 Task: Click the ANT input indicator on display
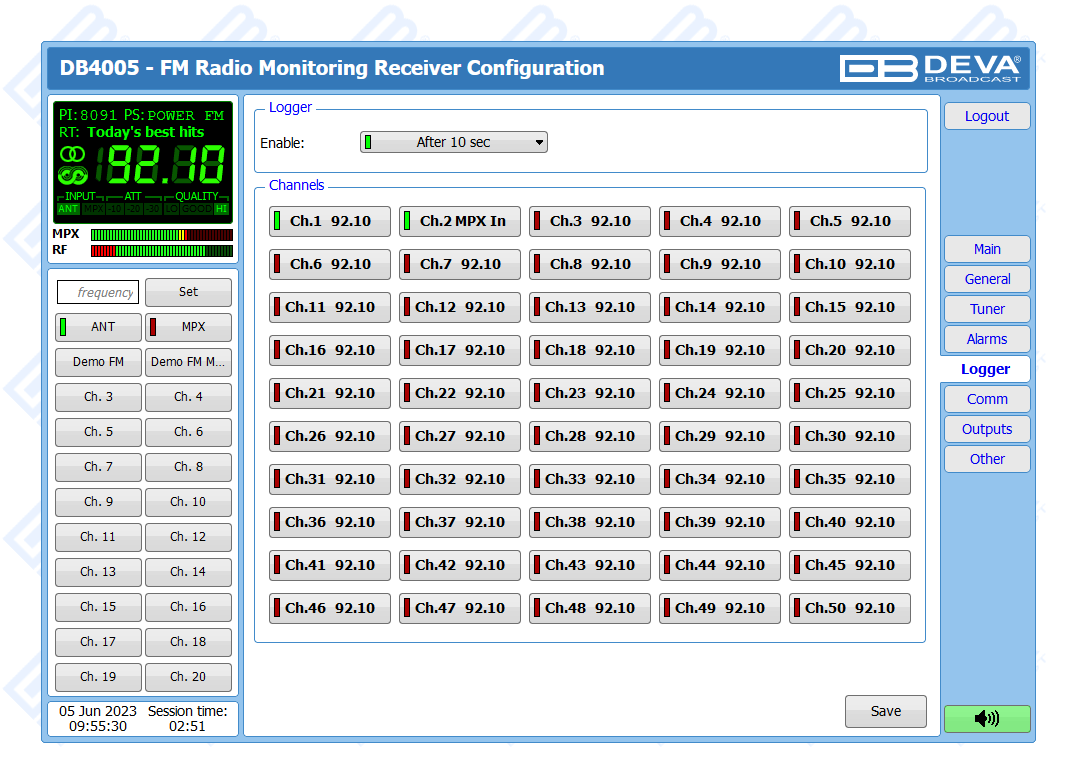click(68, 209)
